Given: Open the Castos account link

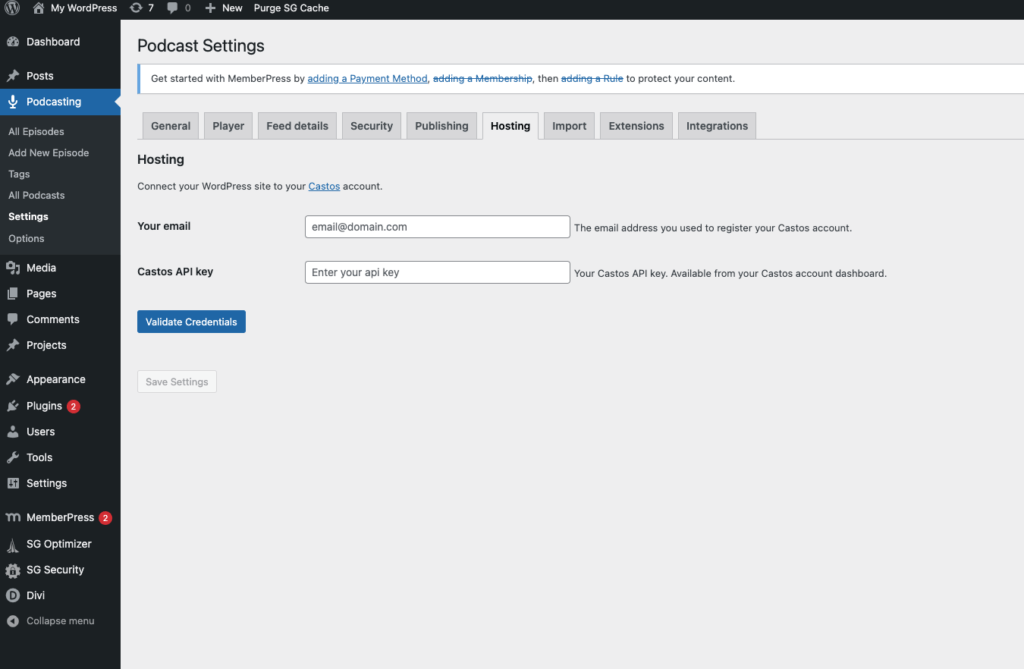Looking at the screenshot, I should tap(324, 186).
